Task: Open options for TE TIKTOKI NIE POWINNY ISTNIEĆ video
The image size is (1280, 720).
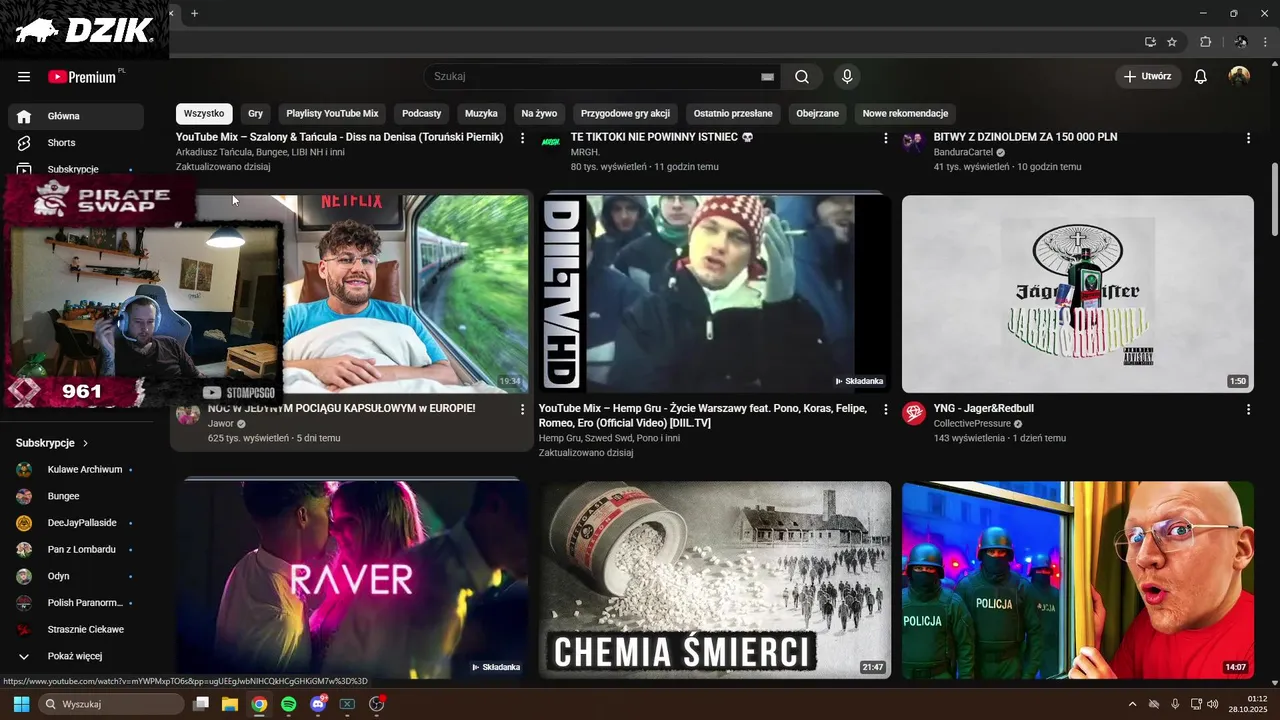Action: [885, 138]
